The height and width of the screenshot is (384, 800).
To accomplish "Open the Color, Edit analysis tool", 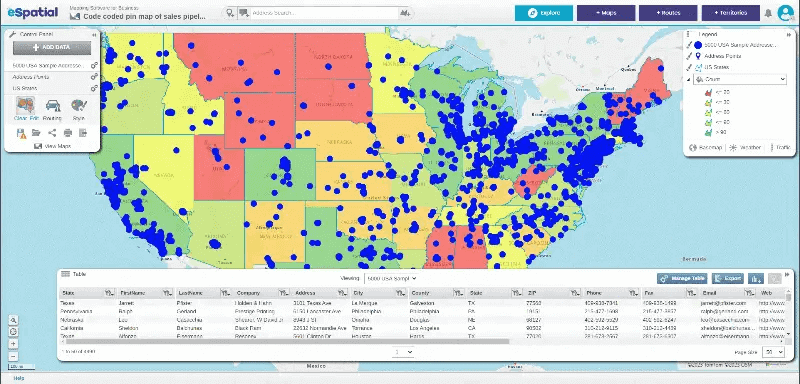I will (x=27, y=109).
